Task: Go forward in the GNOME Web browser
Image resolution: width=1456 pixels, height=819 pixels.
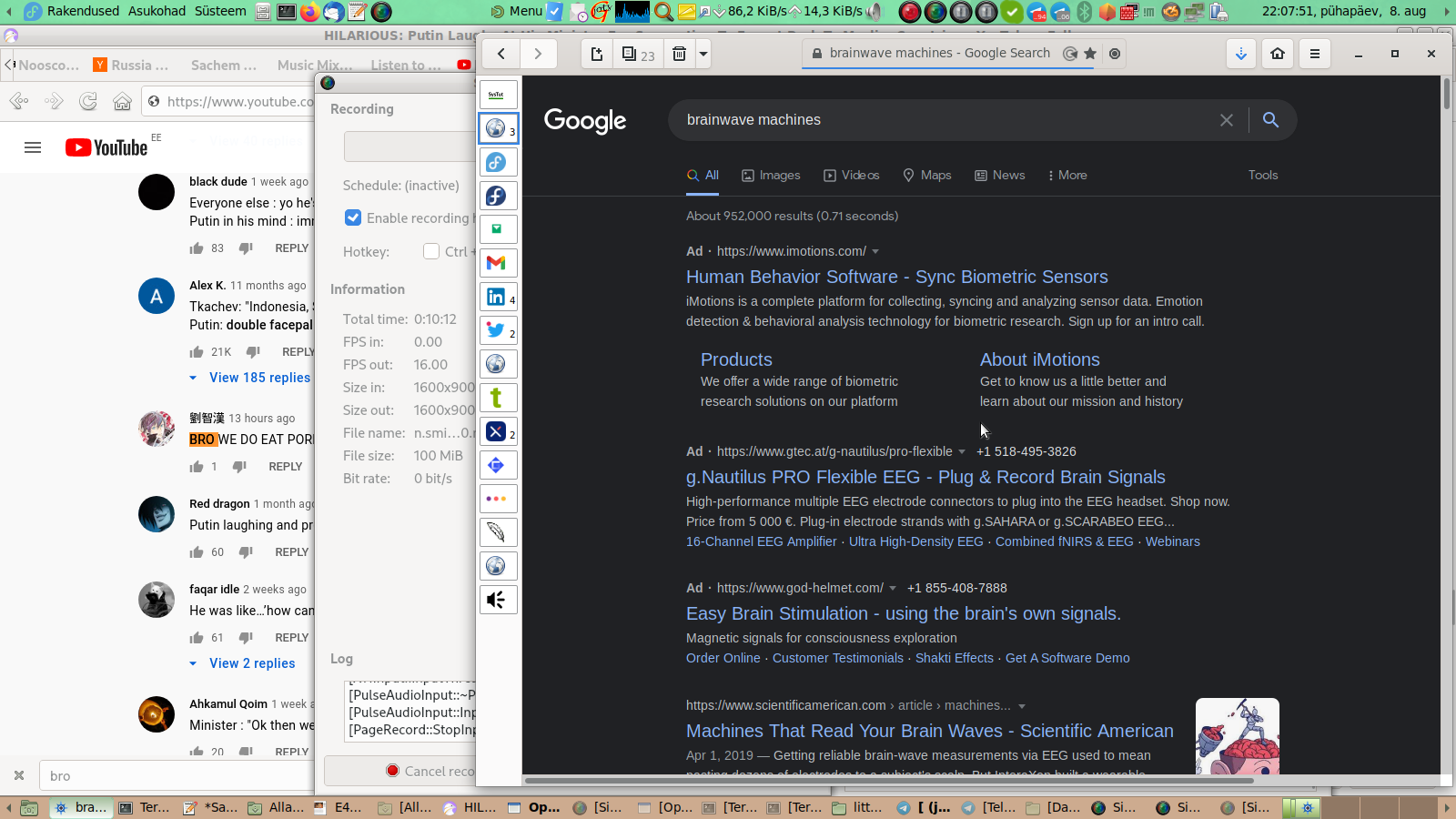Action: coord(538,54)
